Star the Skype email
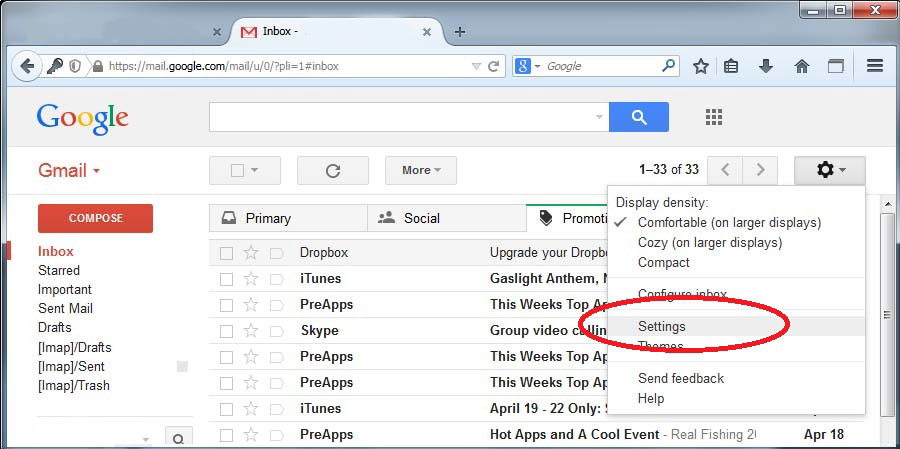Screen dimensions: 900x449 click(x=251, y=331)
